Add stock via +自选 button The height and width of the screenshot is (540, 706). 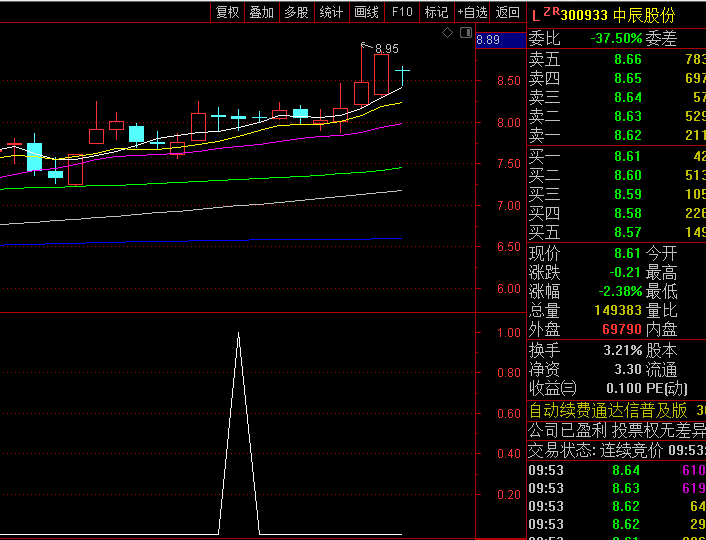point(472,12)
